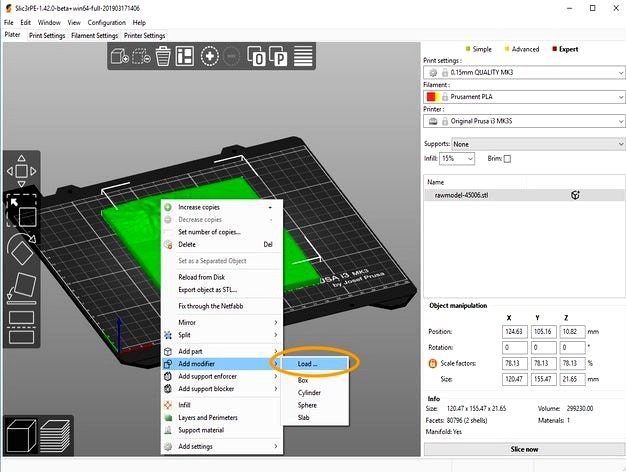Screen dimensions: 626x472
Task: Click the Arrange objects toolbar icon
Action: (x=185, y=57)
